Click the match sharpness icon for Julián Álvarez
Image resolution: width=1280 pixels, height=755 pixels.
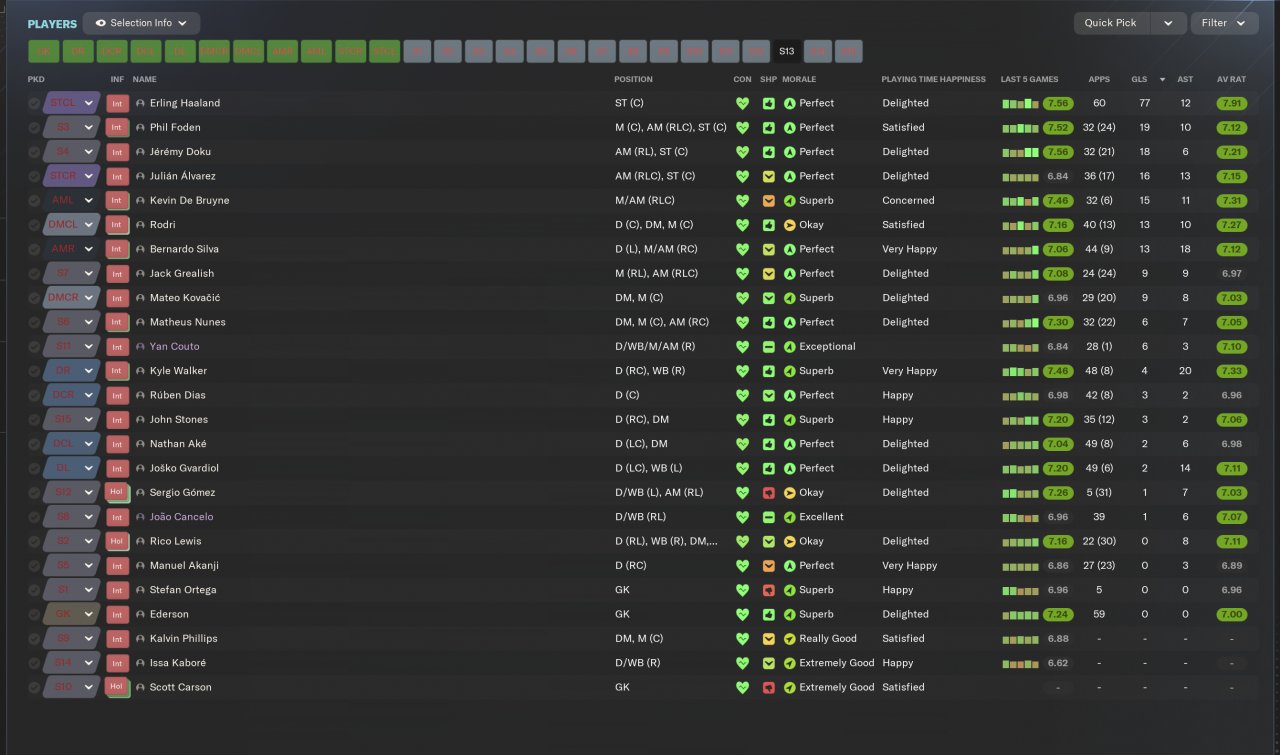768,176
